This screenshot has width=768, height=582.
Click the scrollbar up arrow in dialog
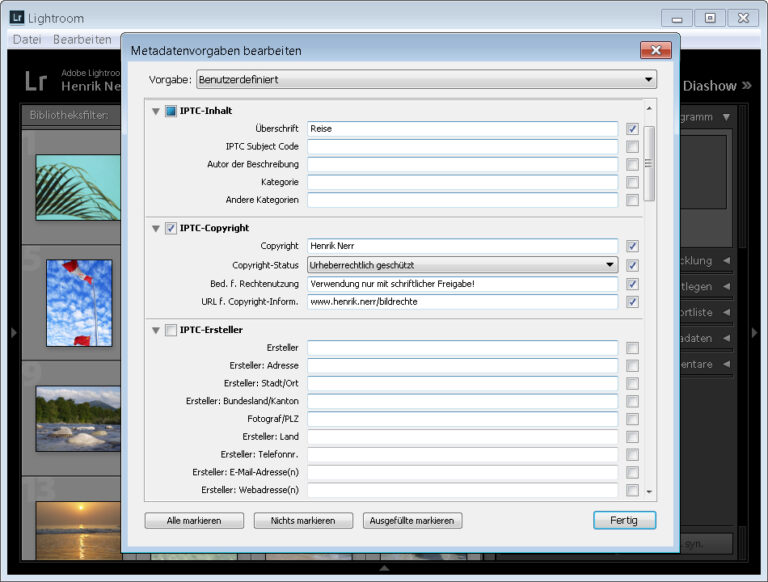(x=649, y=108)
